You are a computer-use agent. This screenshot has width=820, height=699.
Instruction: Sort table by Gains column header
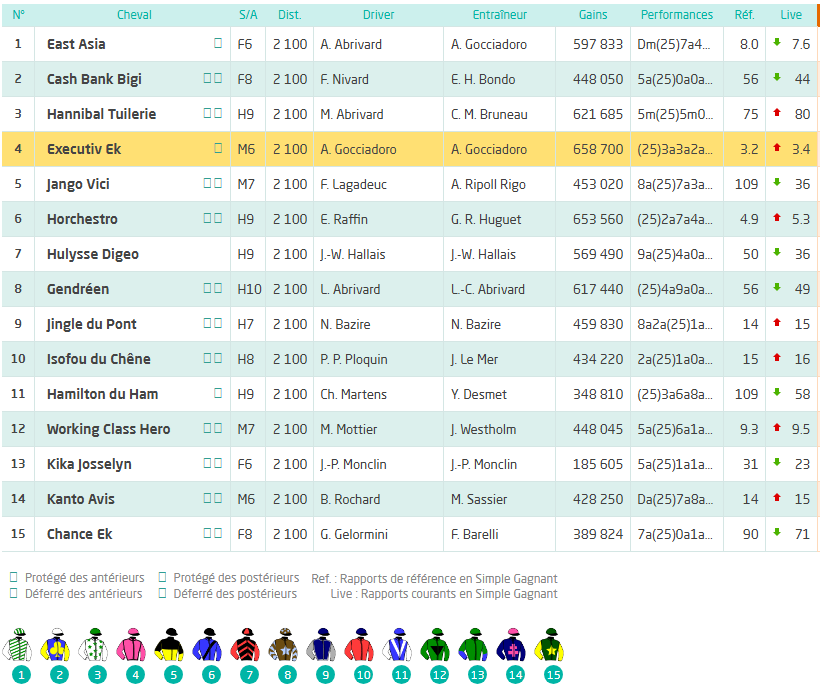593,15
